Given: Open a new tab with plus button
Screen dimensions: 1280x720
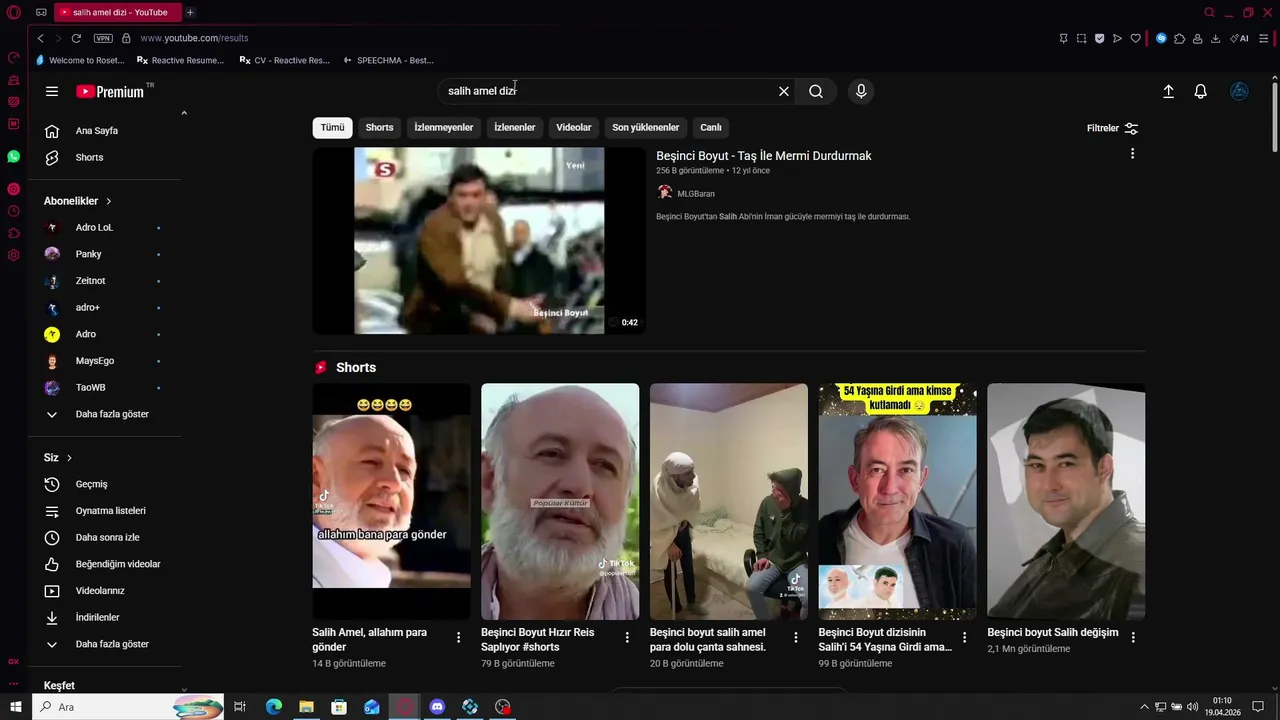Looking at the screenshot, I should click(190, 12).
